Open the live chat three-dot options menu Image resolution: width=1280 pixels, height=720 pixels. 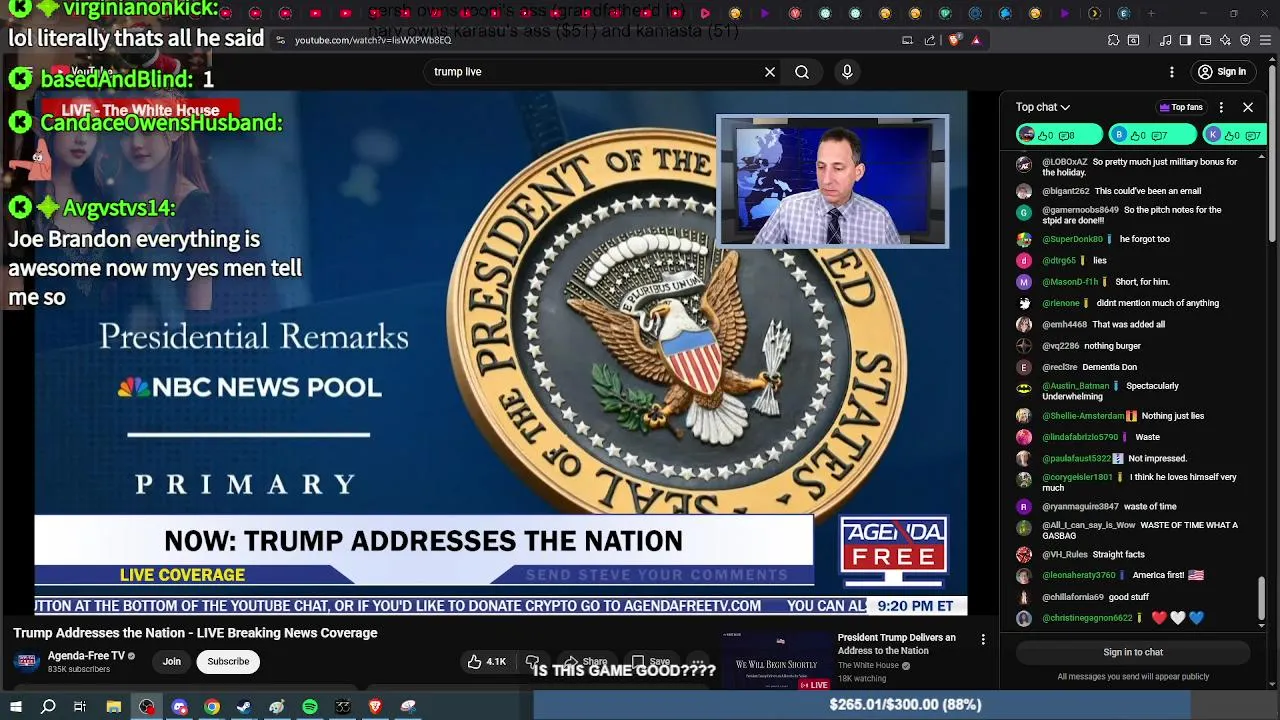pos(1221,107)
